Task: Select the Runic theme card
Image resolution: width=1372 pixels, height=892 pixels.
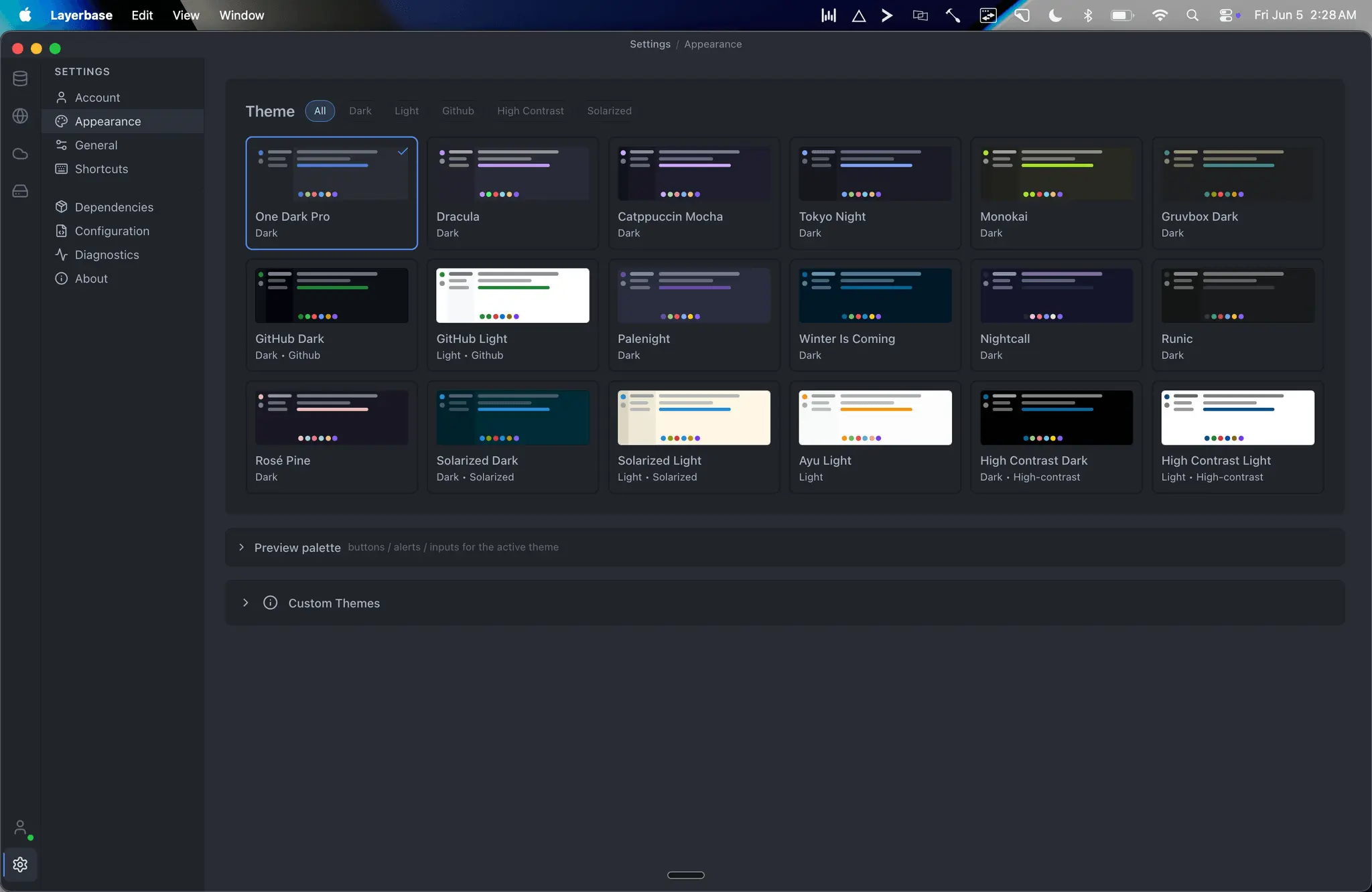Action: [1237, 315]
